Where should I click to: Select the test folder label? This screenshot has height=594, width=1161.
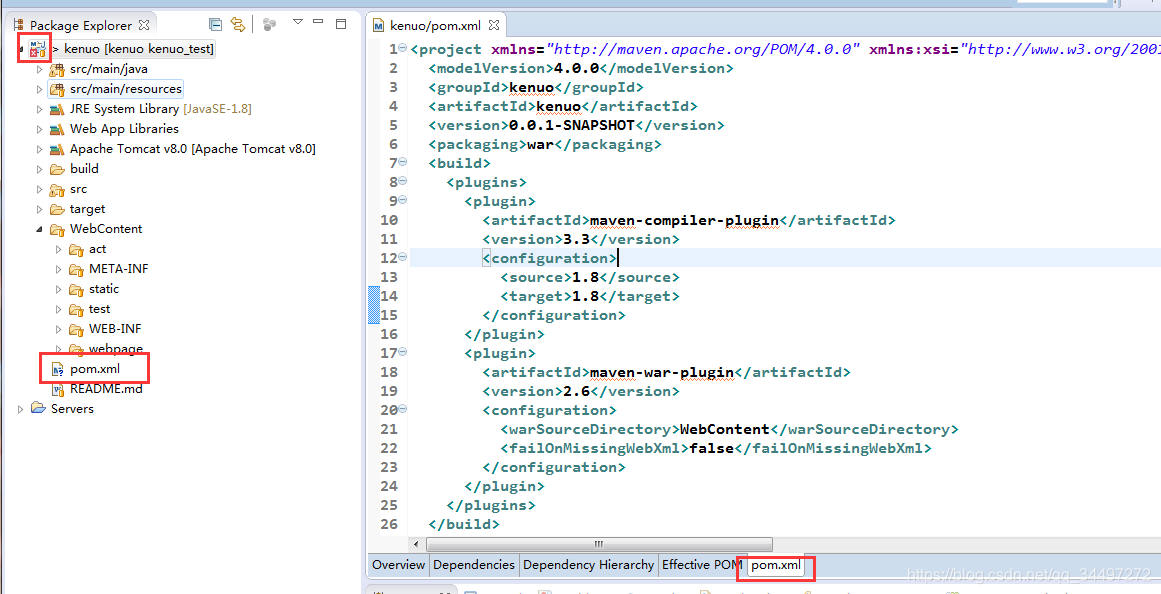[x=99, y=309]
